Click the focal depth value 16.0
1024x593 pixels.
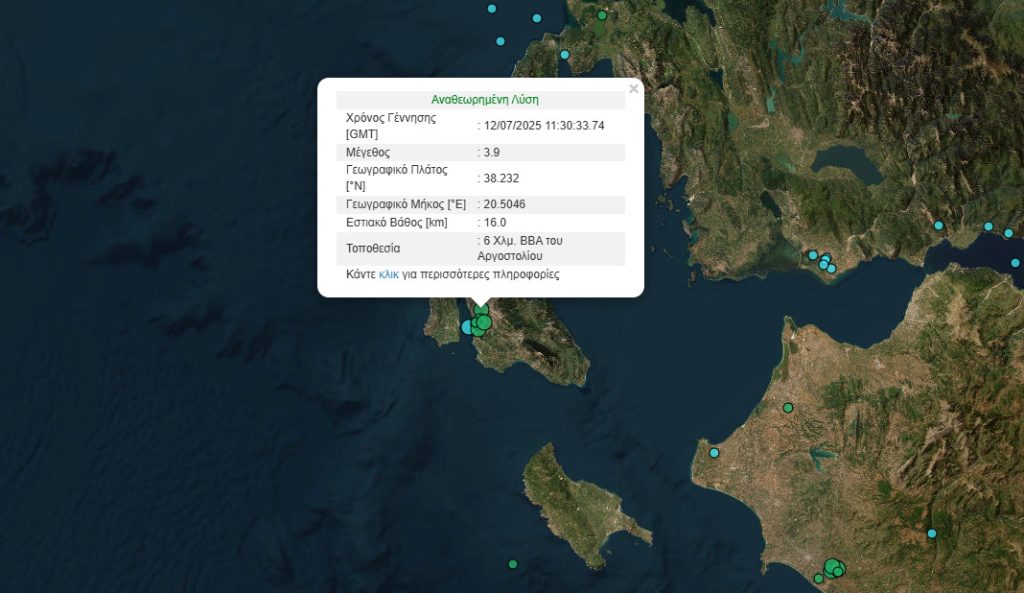(495, 222)
